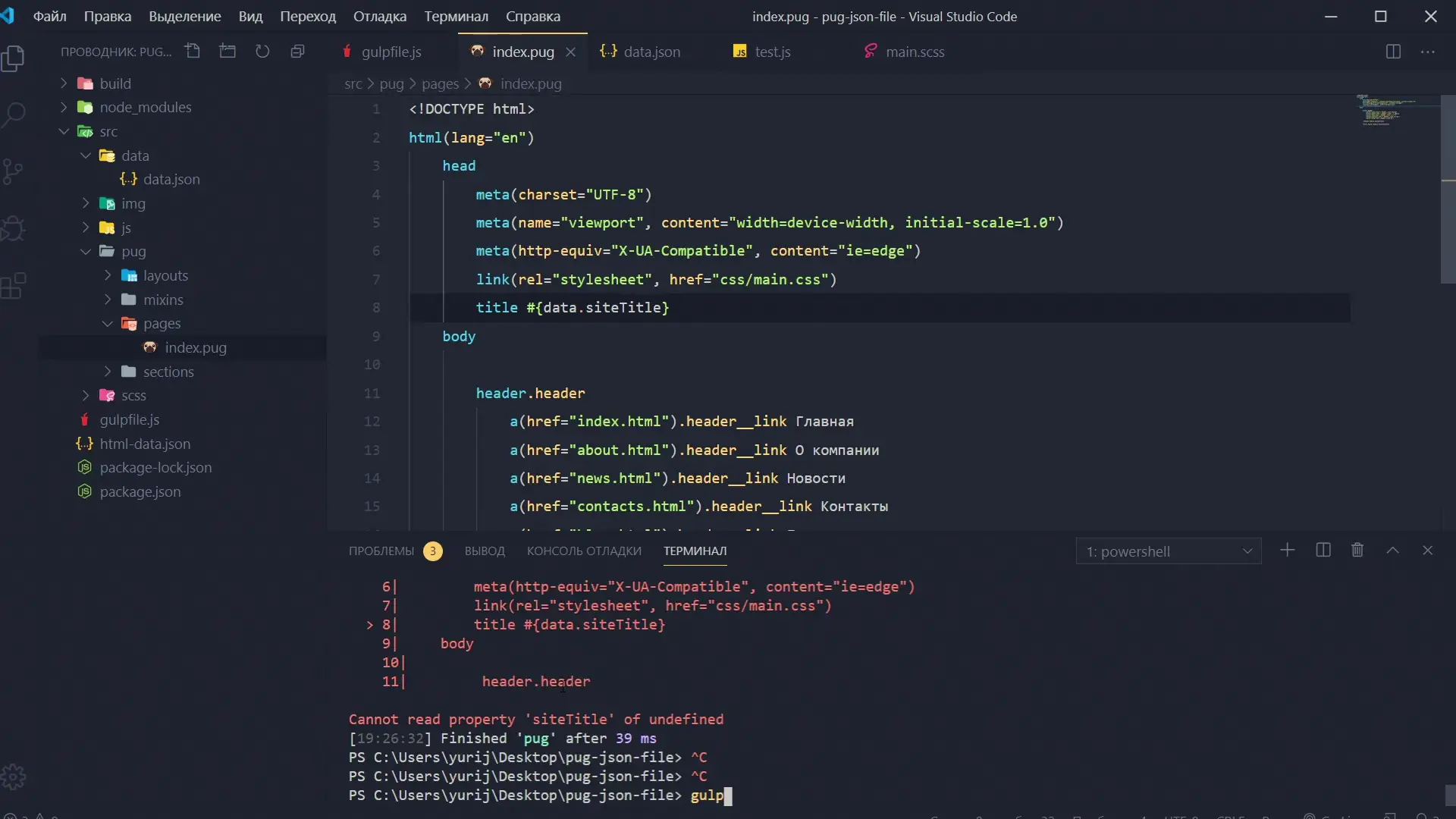
Task: Refresh the explorer with the refresh icon
Action: click(262, 52)
